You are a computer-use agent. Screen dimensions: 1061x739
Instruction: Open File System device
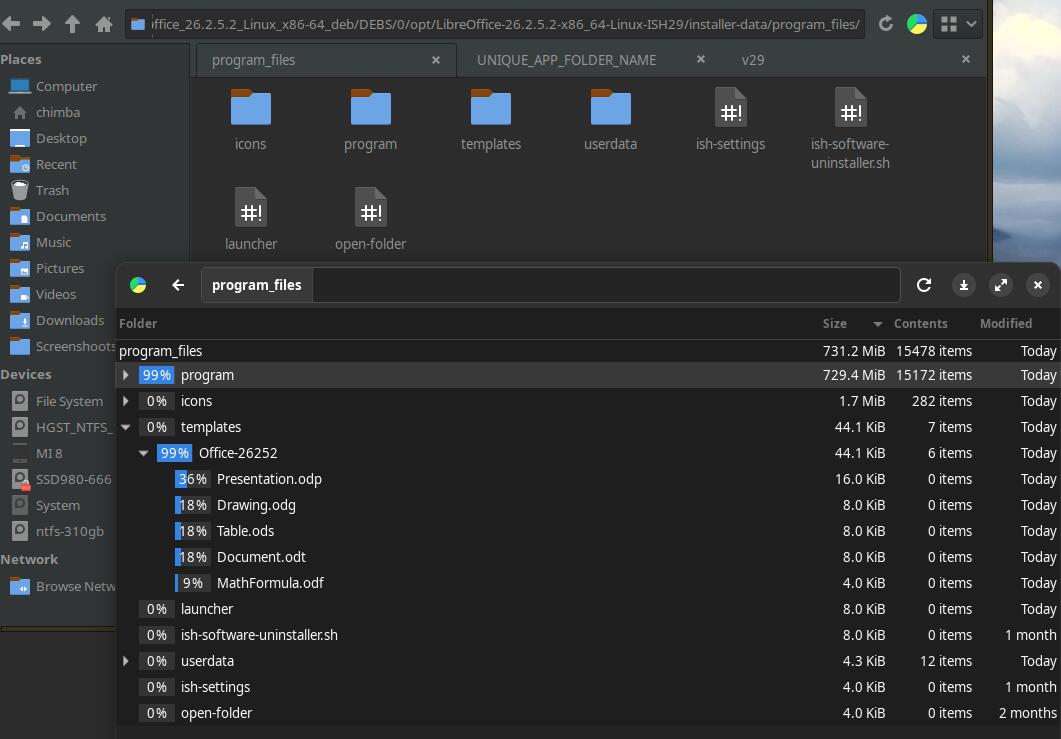(x=69, y=401)
